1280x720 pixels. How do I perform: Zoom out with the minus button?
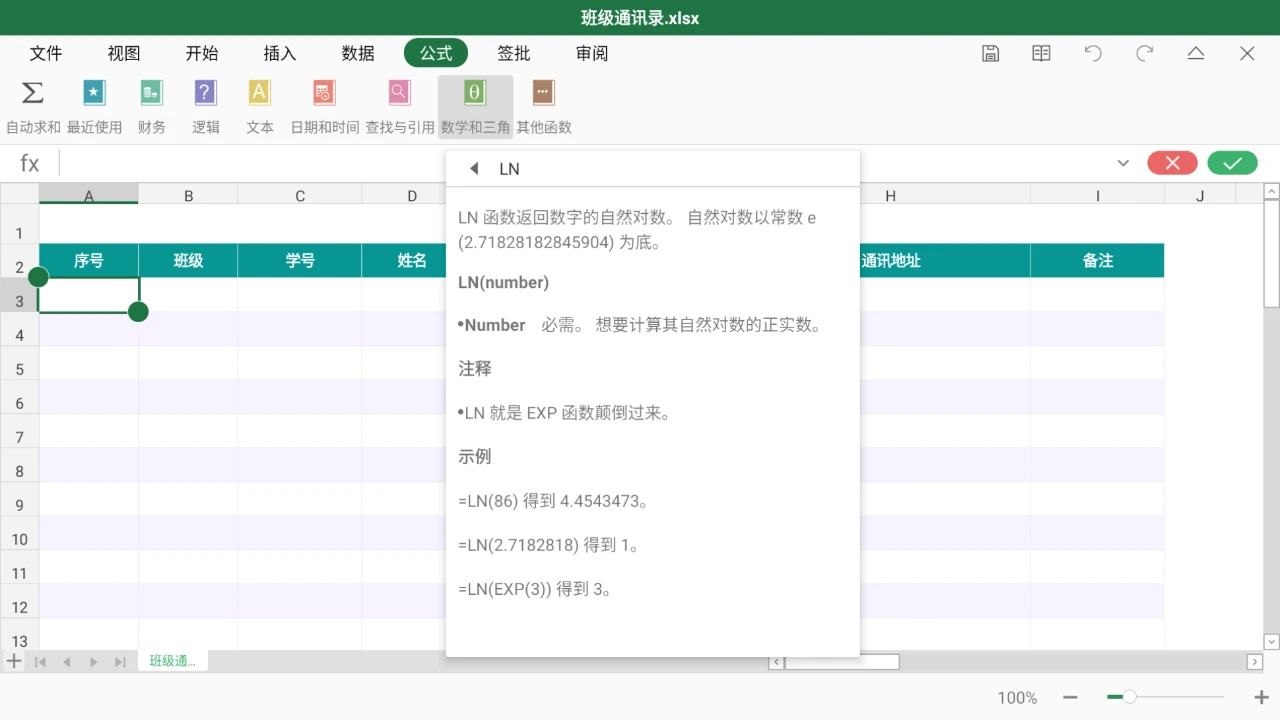pos(1070,697)
